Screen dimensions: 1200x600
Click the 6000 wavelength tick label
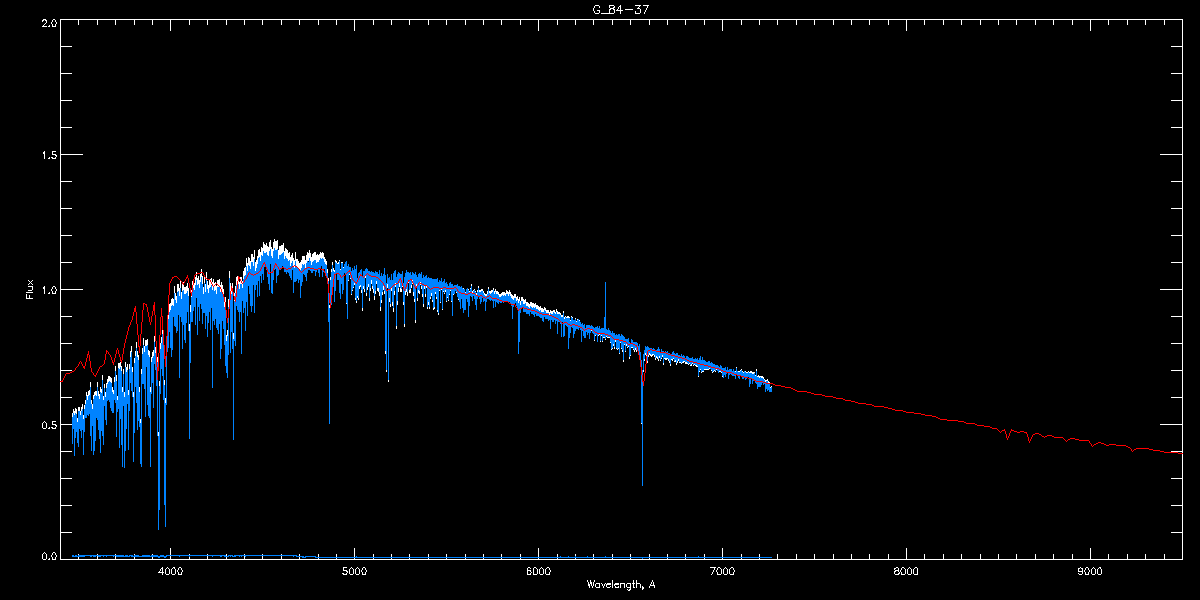(x=538, y=572)
